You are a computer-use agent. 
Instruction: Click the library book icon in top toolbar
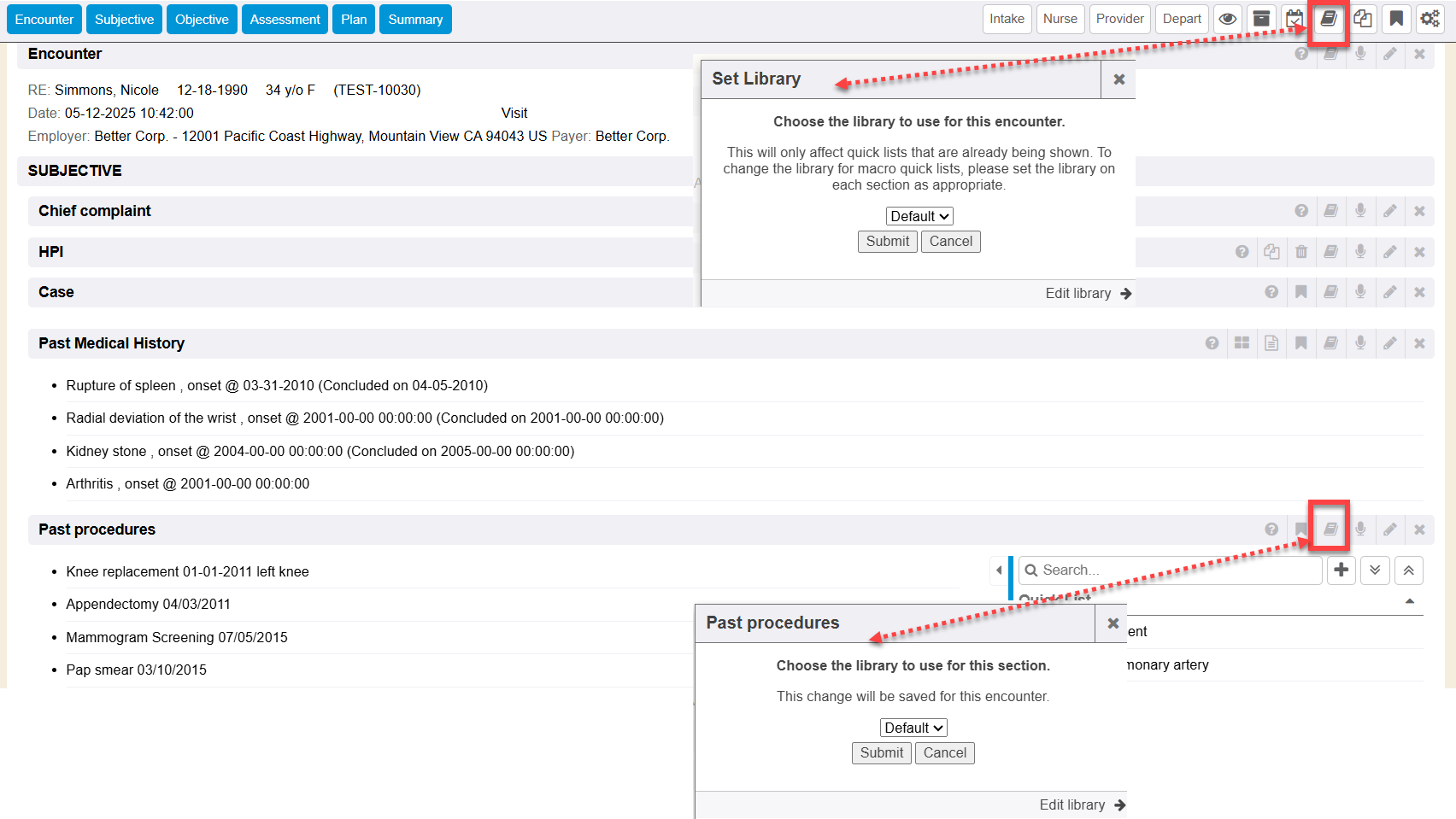tap(1329, 19)
